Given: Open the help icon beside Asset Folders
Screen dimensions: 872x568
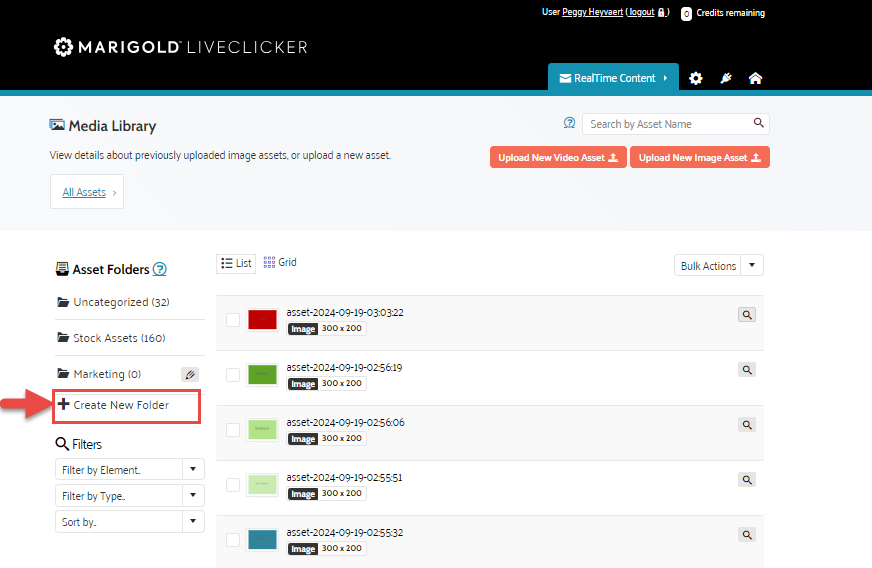Looking at the screenshot, I should tap(160, 269).
